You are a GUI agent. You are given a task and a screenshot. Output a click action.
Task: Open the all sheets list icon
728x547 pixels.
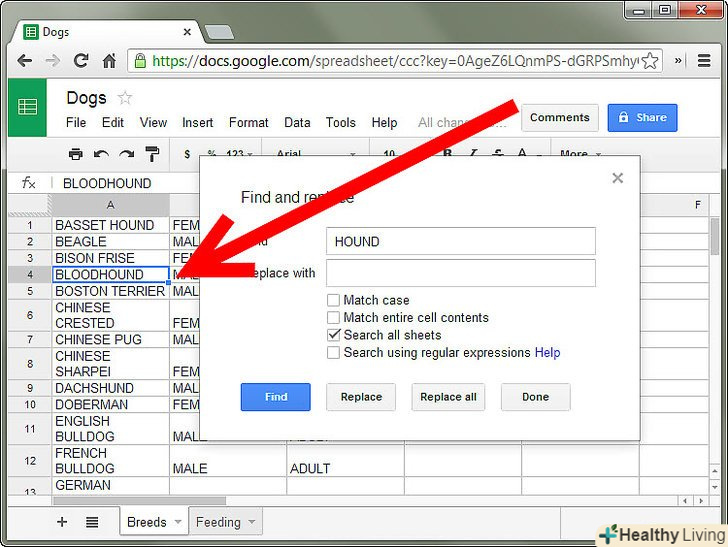tap(92, 522)
